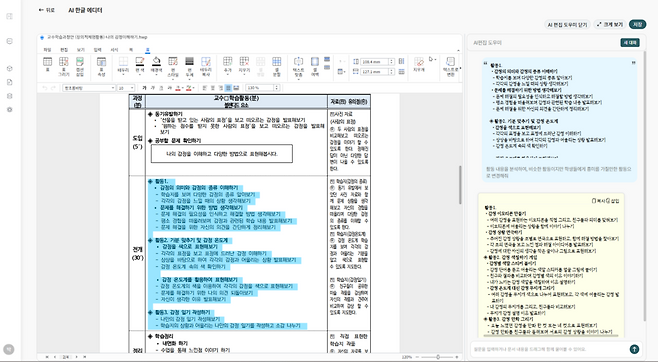This screenshot has width=658, height=362.
Task: Click the zoom slider in status bar
Action: click(438, 357)
